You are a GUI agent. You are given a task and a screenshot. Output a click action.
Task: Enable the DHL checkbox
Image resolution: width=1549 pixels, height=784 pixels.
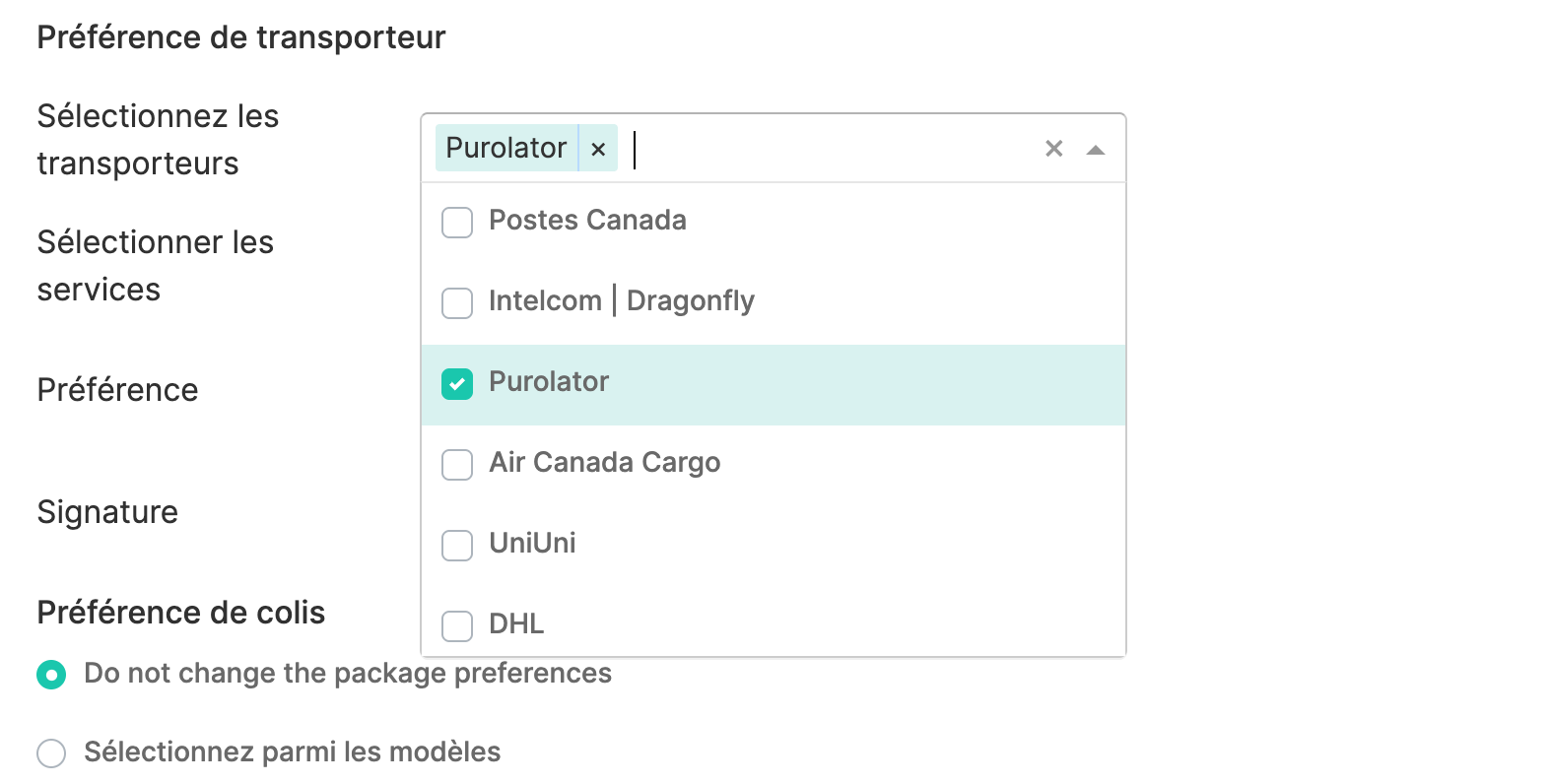pos(457,625)
